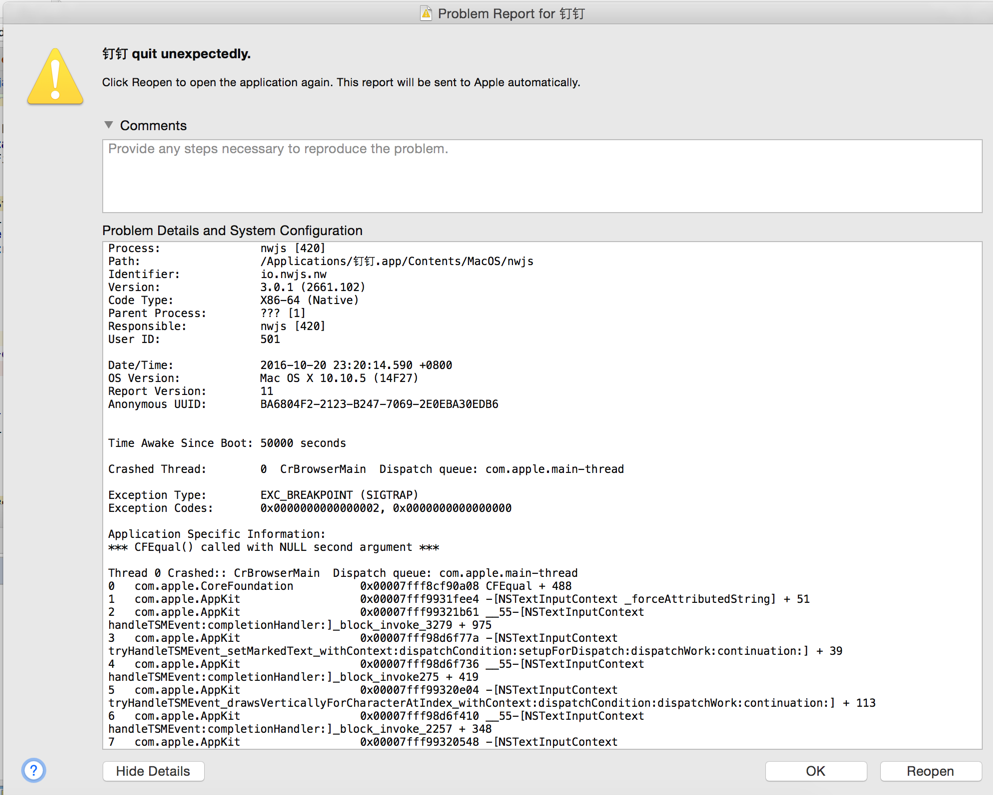This screenshot has width=993, height=795.
Task: Select the 'Process: nwjs [420]' line
Action: (217, 248)
